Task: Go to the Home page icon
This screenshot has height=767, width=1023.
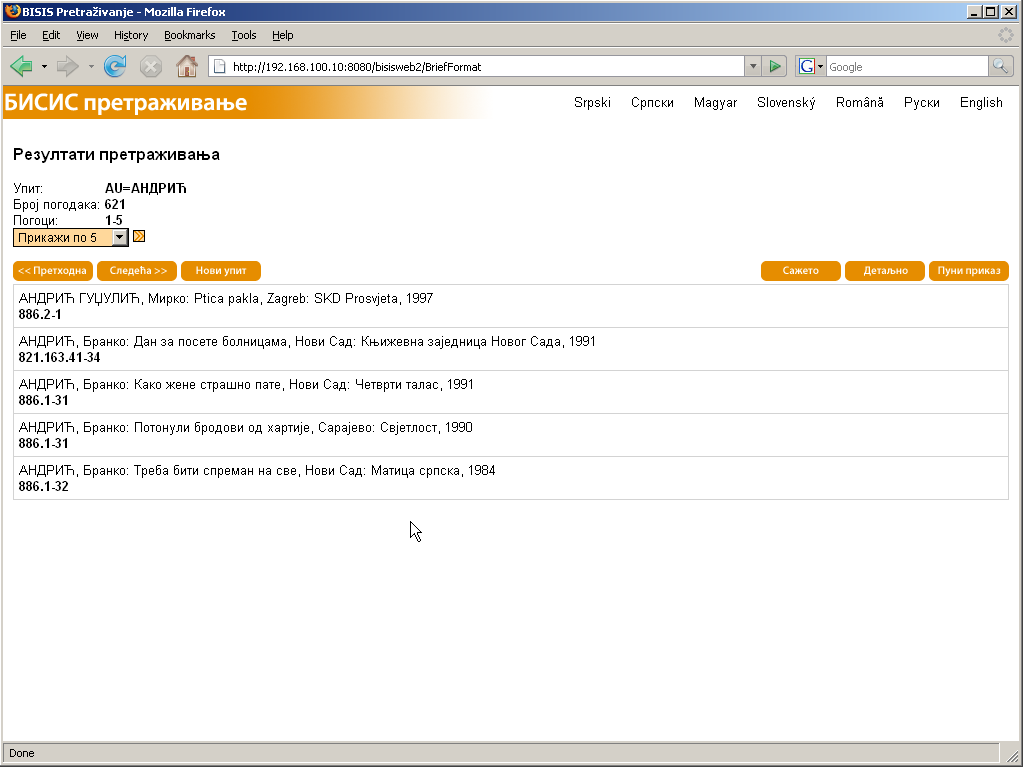Action: click(x=186, y=67)
